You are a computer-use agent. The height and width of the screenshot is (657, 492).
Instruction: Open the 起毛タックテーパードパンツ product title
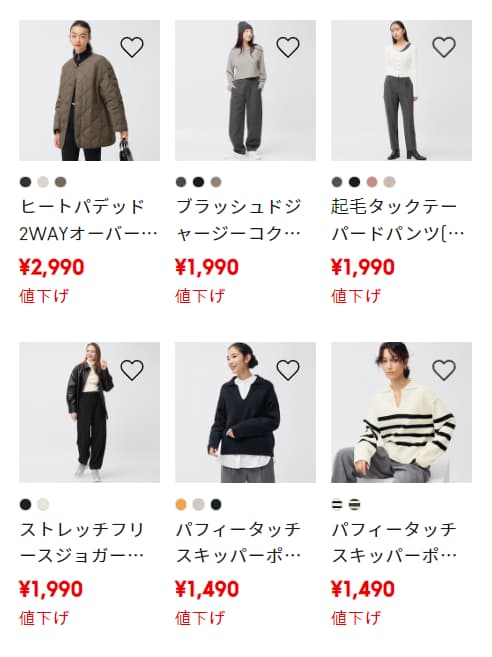pyautogui.click(x=398, y=220)
